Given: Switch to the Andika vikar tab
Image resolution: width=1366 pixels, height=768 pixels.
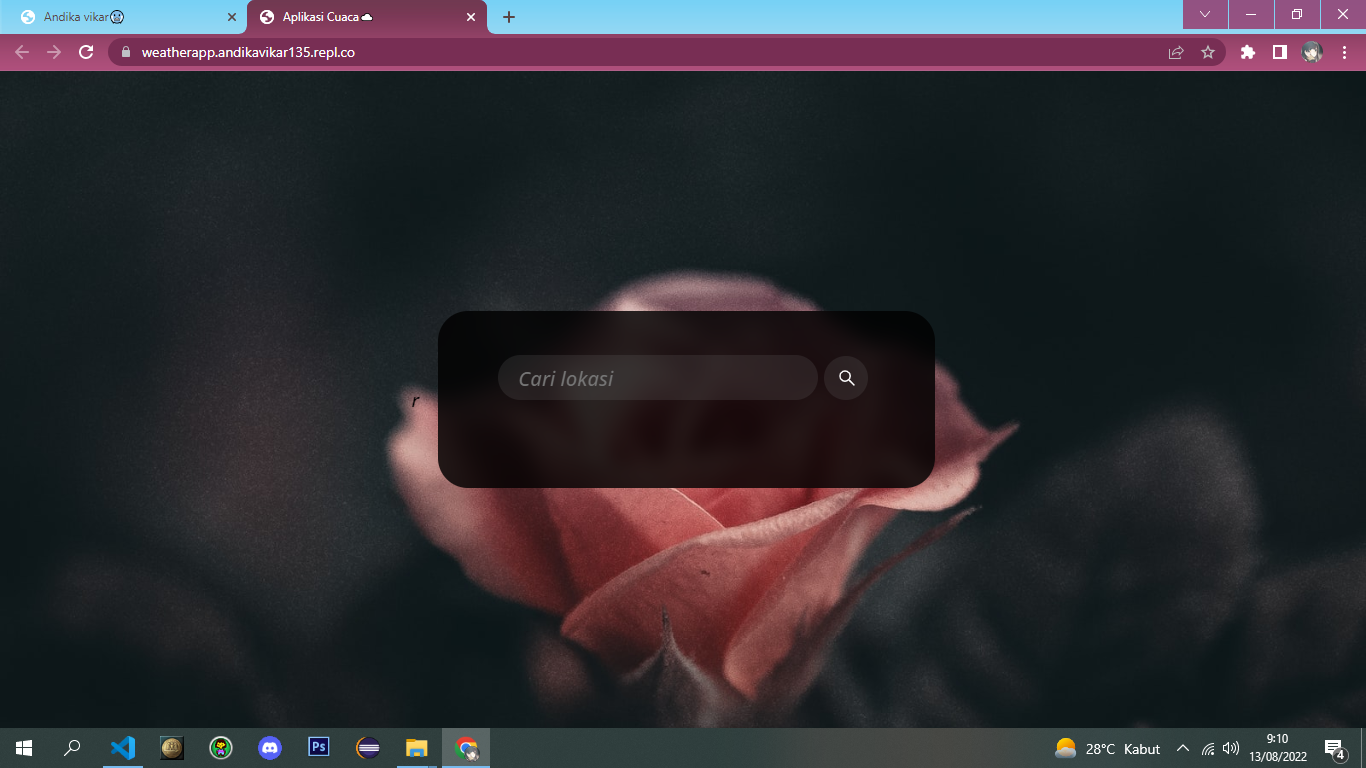Looking at the screenshot, I should (120, 17).
